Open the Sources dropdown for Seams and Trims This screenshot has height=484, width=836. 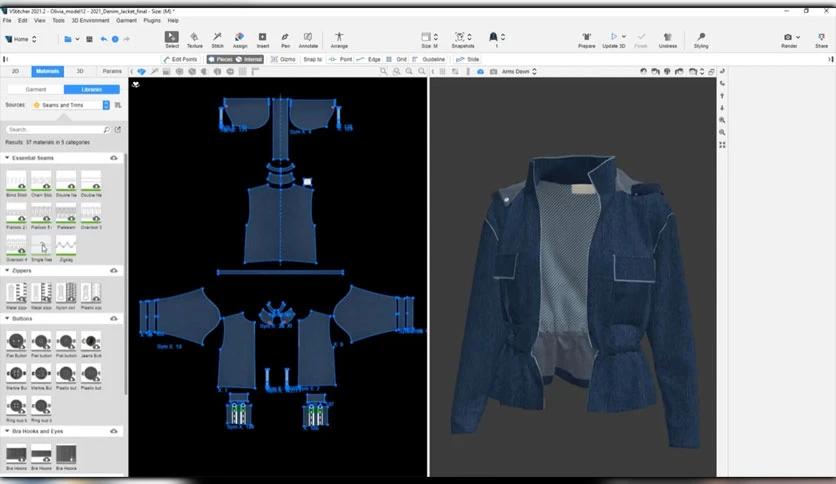70,104
